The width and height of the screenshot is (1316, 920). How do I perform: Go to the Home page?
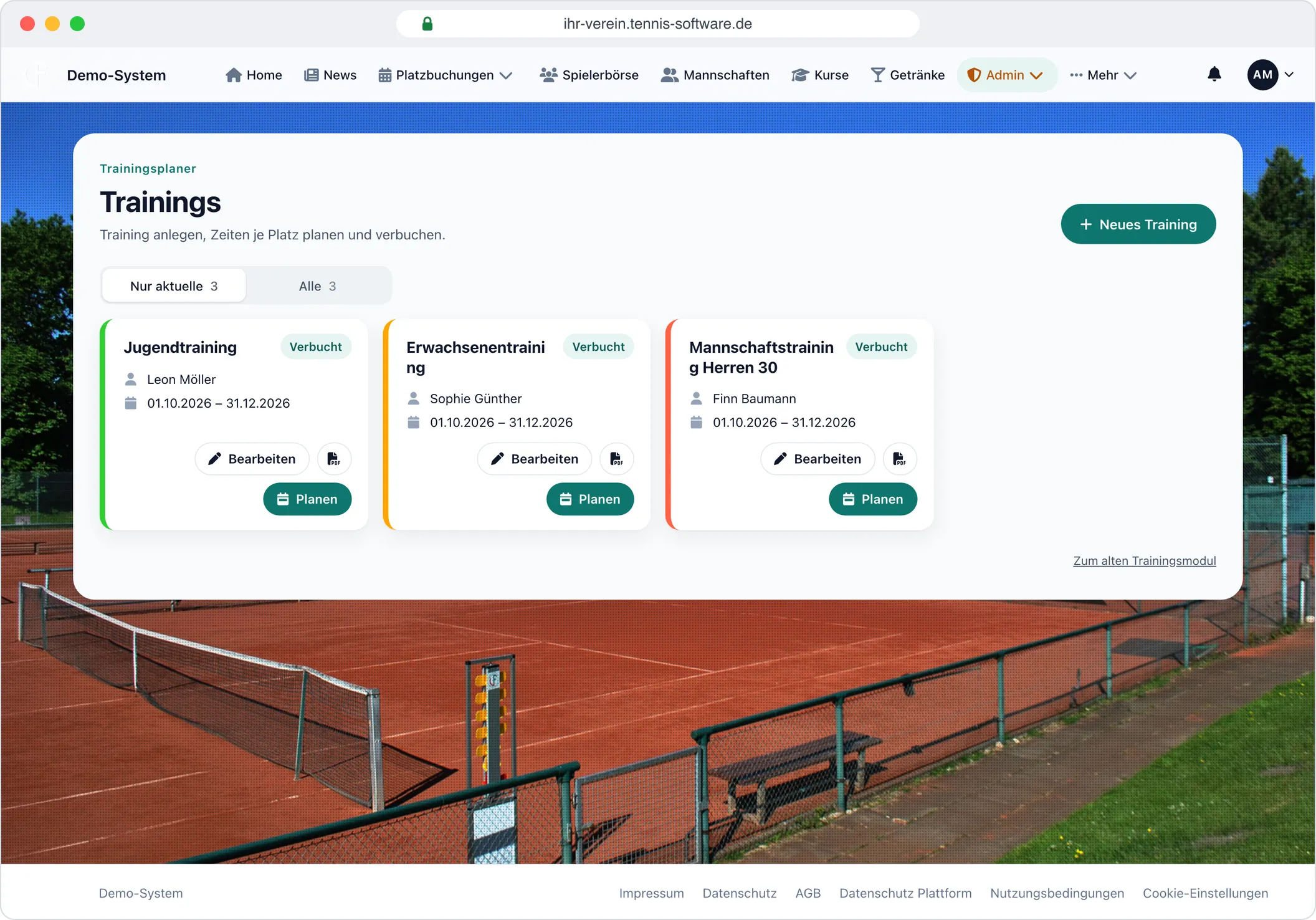[254, 75]
